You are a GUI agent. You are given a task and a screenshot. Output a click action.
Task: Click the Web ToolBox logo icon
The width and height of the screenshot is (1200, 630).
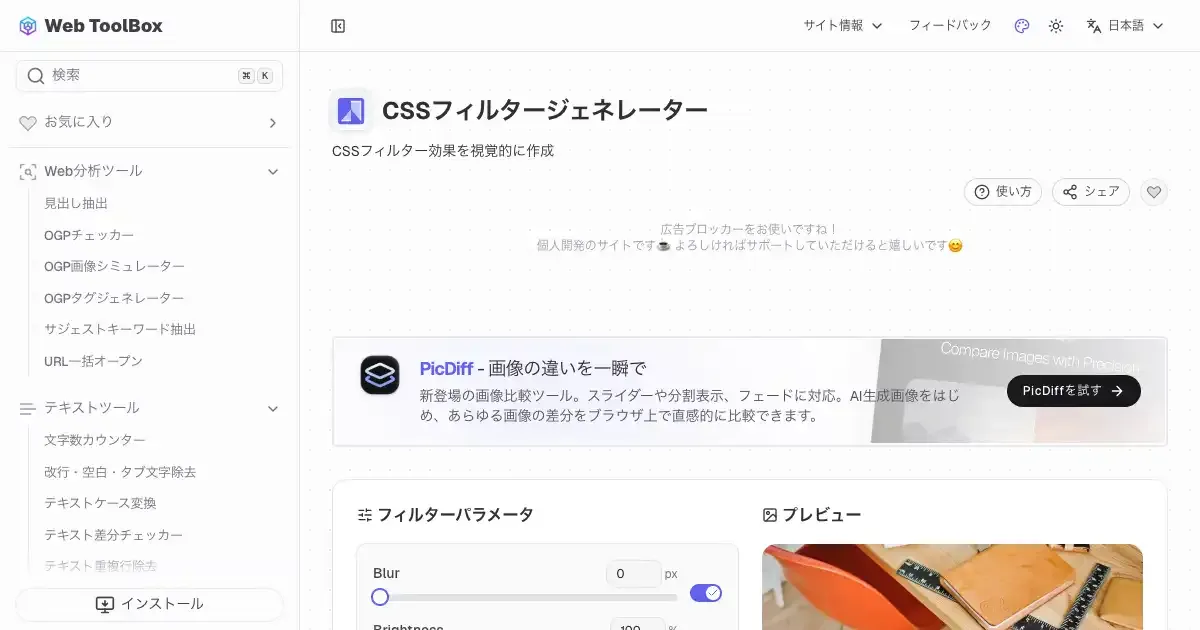(x=28, y=26)
